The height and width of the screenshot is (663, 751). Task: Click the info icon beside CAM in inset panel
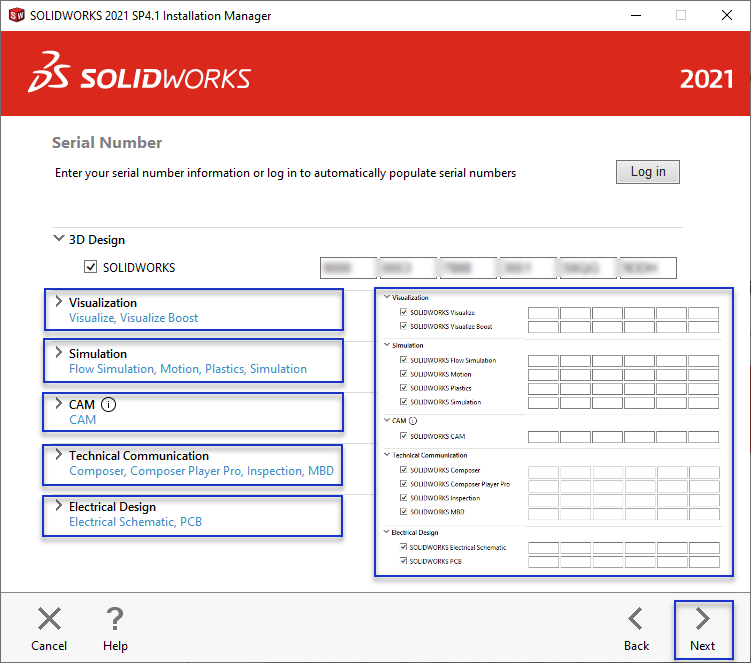413,421
